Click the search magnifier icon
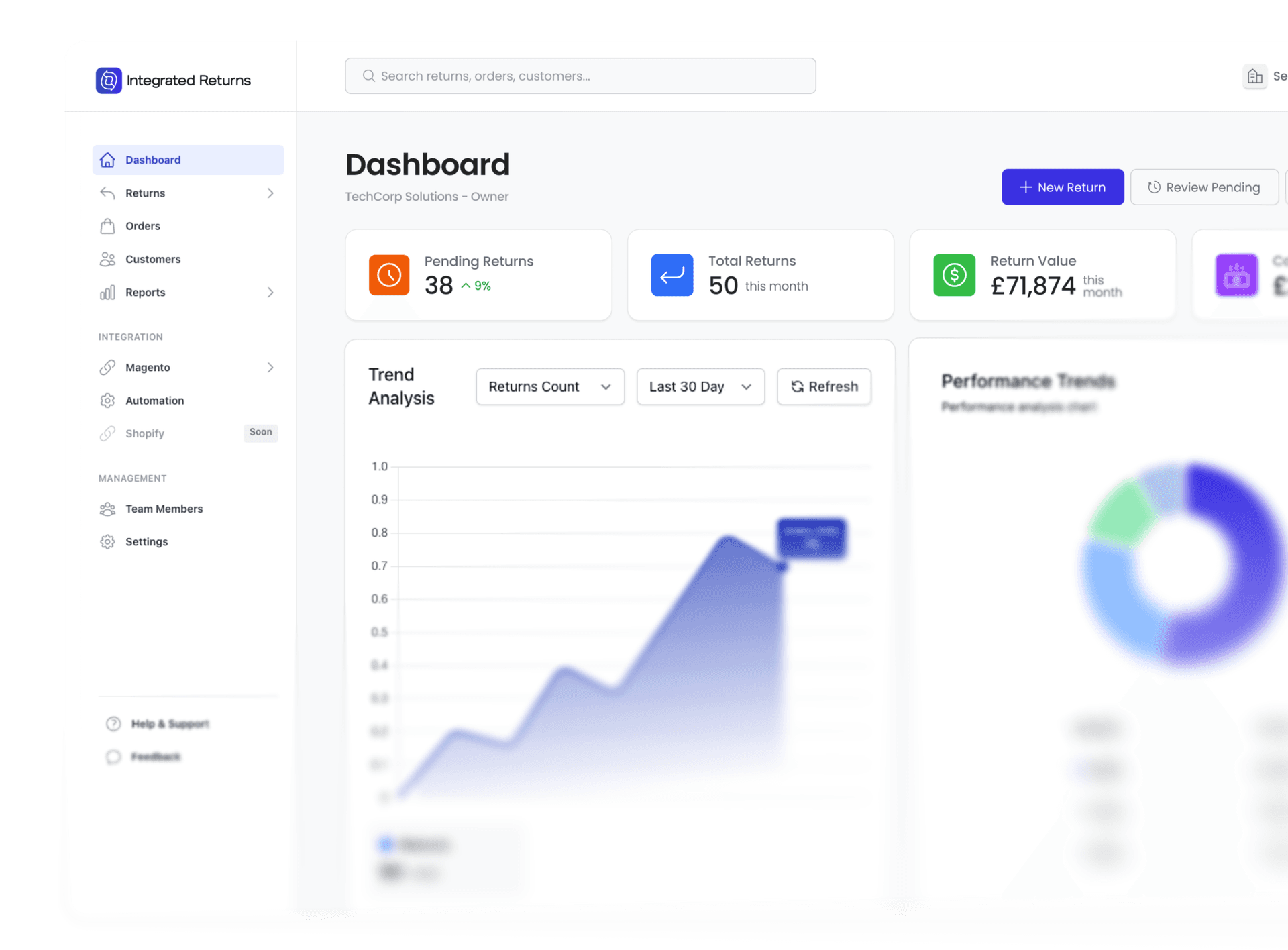The width and height of the screenshot is (1288, 950). [368, 76]
